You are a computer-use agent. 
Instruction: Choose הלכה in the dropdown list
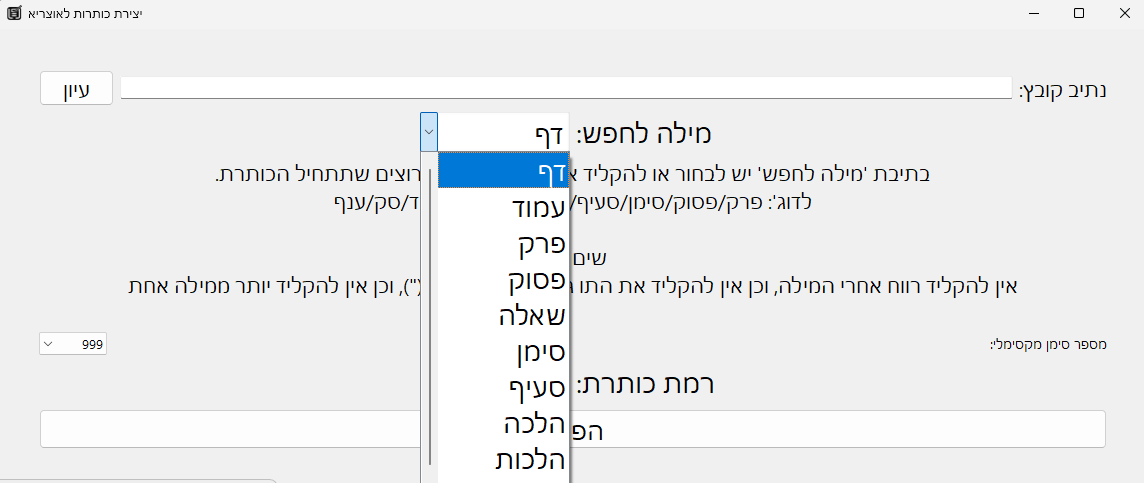(503, 423)
